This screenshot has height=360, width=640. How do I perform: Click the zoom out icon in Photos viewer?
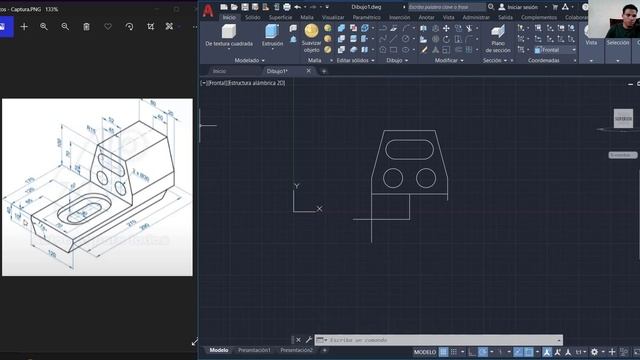(65, 27)
